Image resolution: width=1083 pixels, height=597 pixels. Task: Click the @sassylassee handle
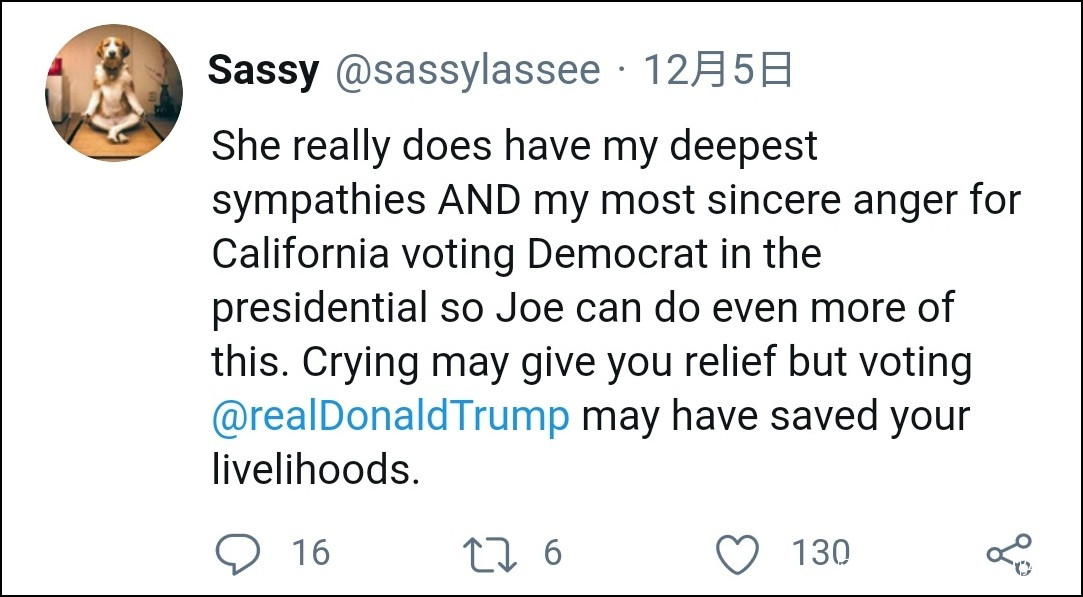[x=467, y=71]
